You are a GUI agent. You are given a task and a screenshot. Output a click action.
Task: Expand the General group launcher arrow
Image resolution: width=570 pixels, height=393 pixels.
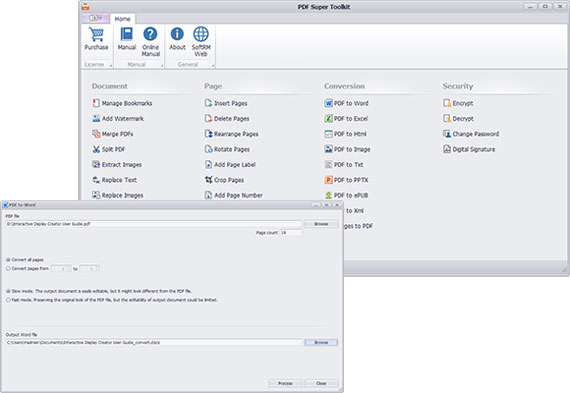[x=213, y=66]
